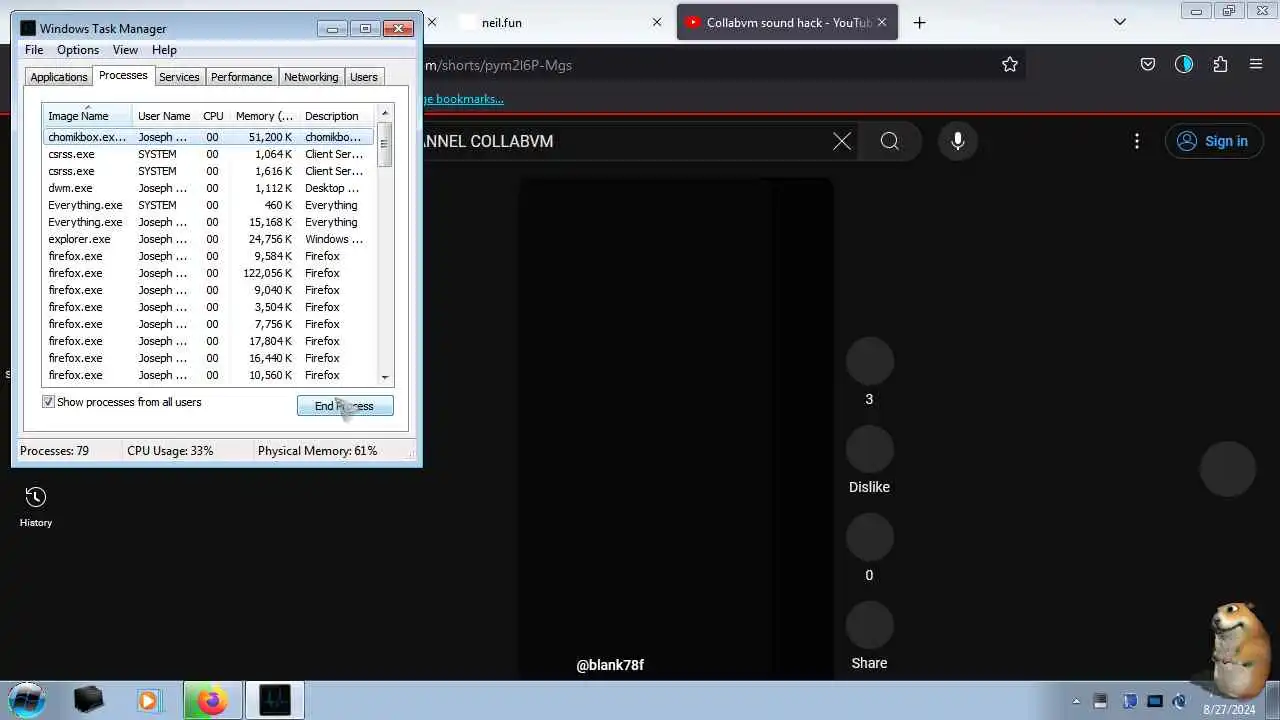Launch the media player taskbar icon
The width and height of the screenshot is (1280, 720).
(x=148, y=700)
